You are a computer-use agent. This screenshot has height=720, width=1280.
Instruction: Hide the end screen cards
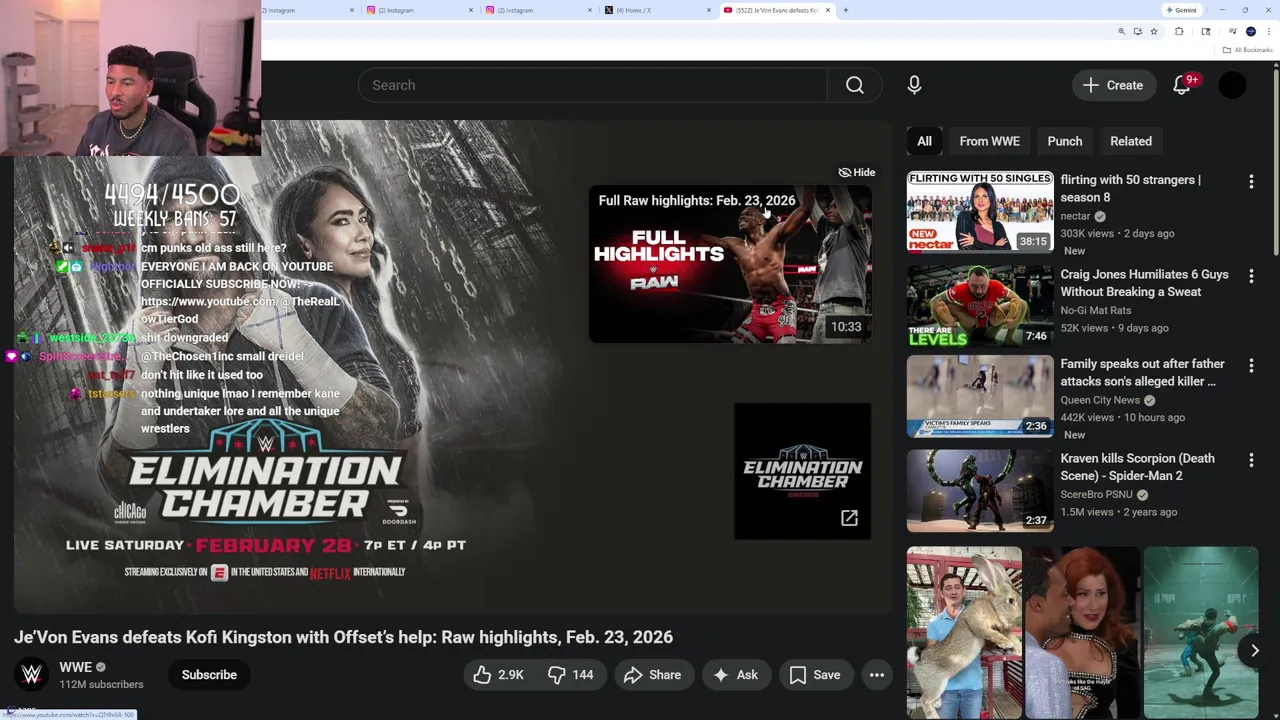pos(857,172)
